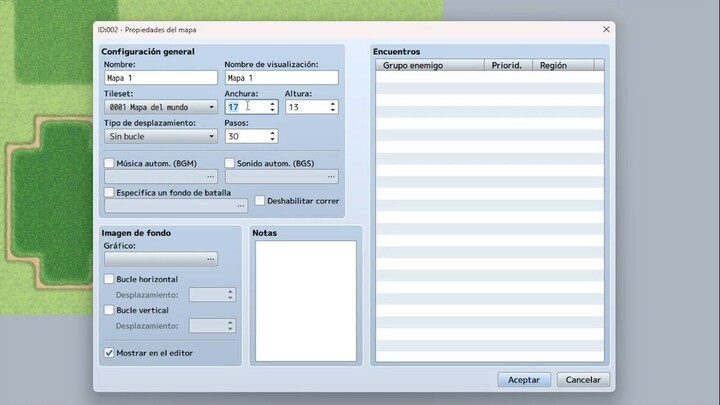The image size is (720, 405).
Task: Decrease Pasos with down arrow
Action: point(272,140)
